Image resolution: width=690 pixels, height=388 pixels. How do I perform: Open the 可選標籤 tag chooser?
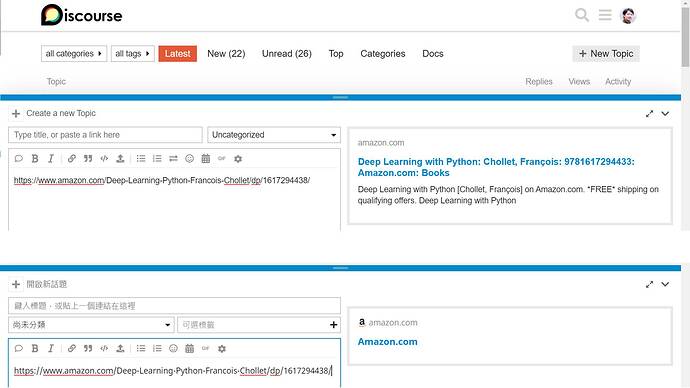(259, 325)
